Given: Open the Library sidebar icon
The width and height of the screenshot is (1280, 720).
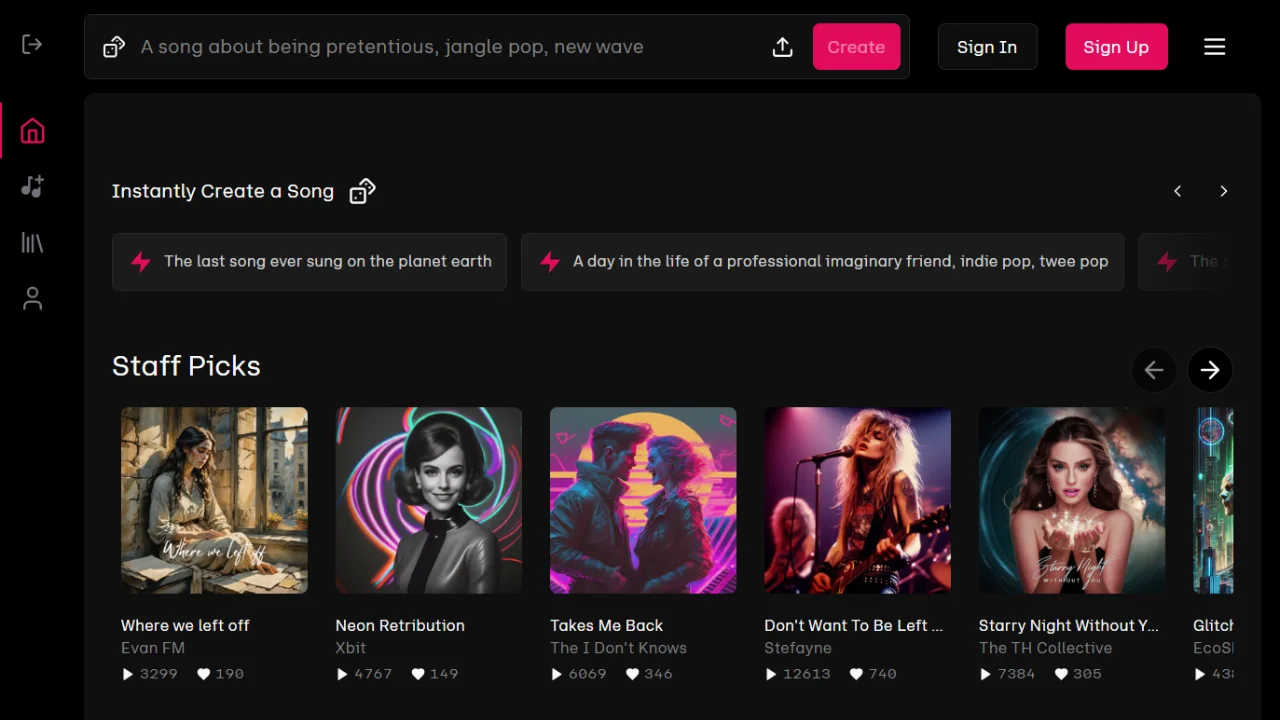Looking at the screenshot, I should point(33,242).
